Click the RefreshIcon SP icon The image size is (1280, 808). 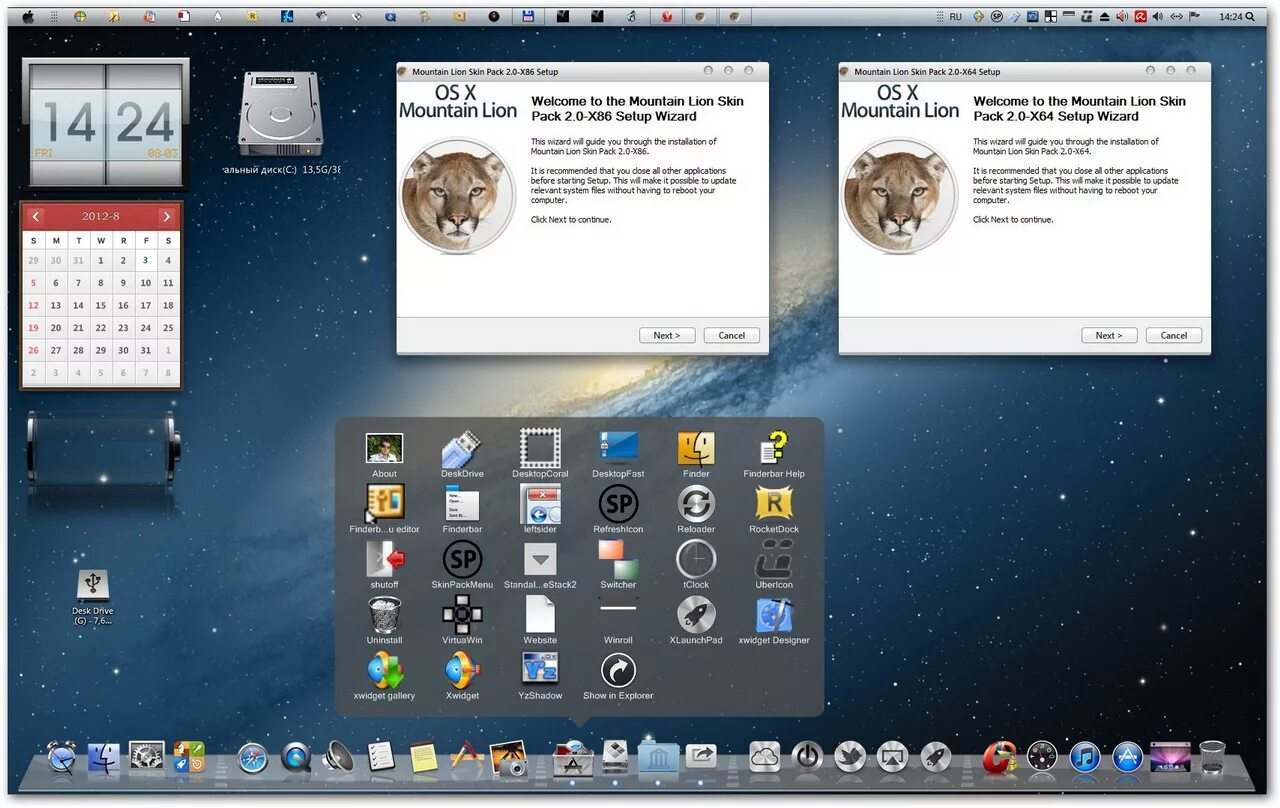pyautogui.click(x=618, y=504)
